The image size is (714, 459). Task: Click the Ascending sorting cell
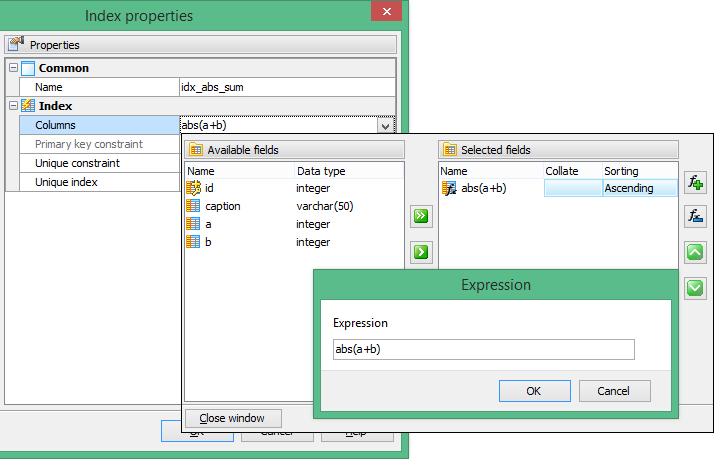[x=638, y=188]
